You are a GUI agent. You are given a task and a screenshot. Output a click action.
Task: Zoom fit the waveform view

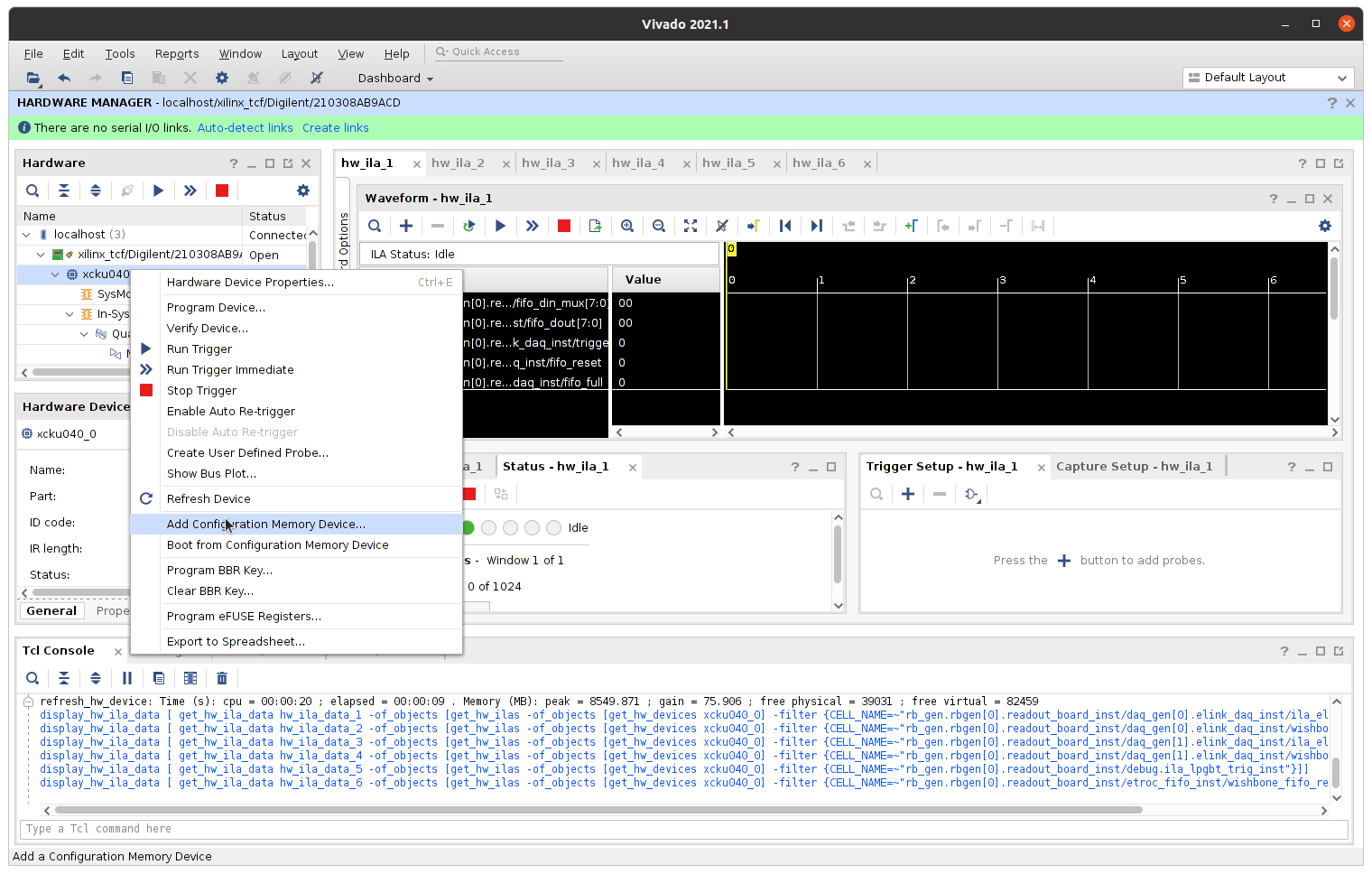[691, 226]
